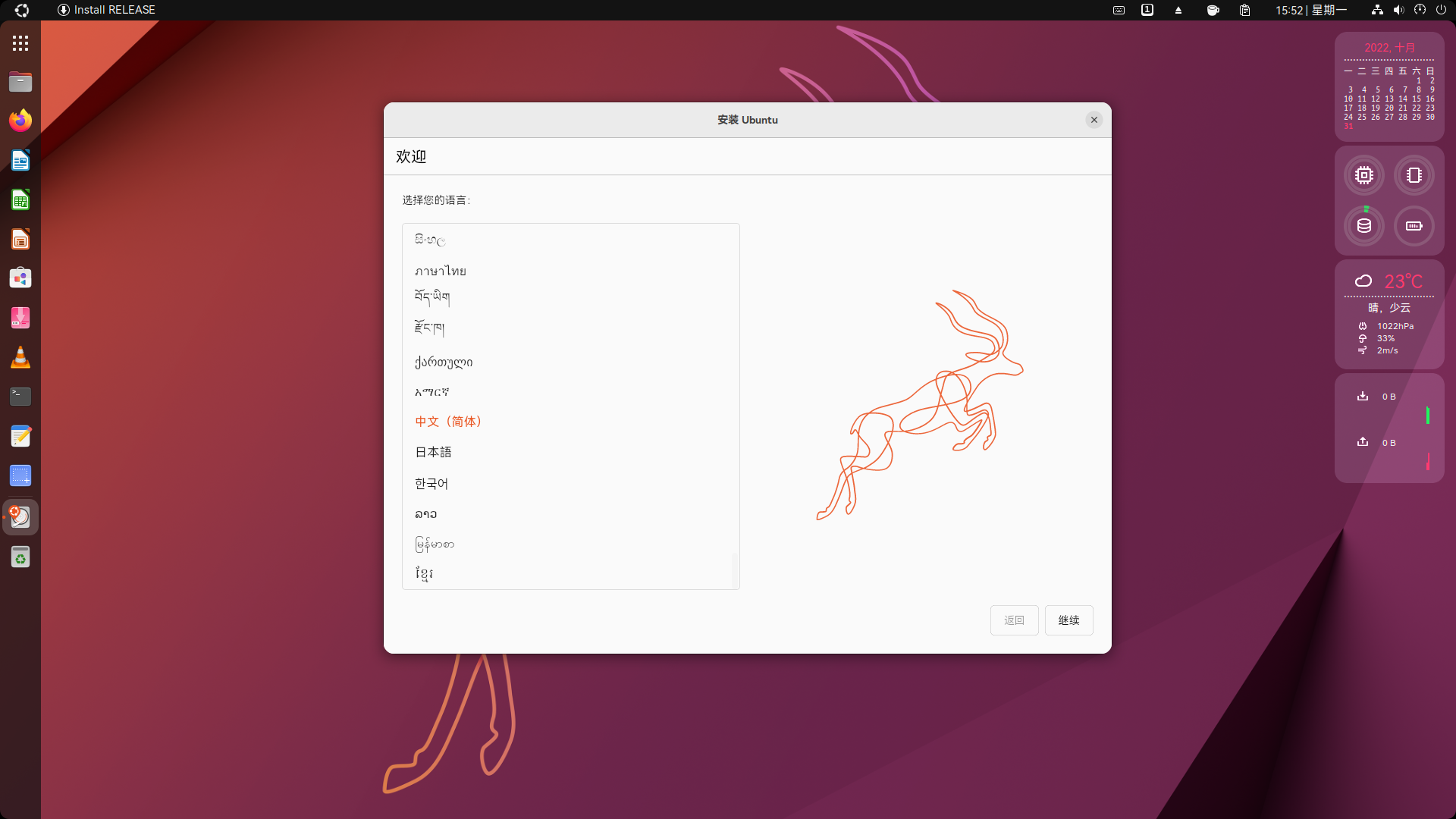Open the Show Applications grid in the dock
Image resolution: width=1456 pixels, height=819 pixels.
[x=20, y=43]
